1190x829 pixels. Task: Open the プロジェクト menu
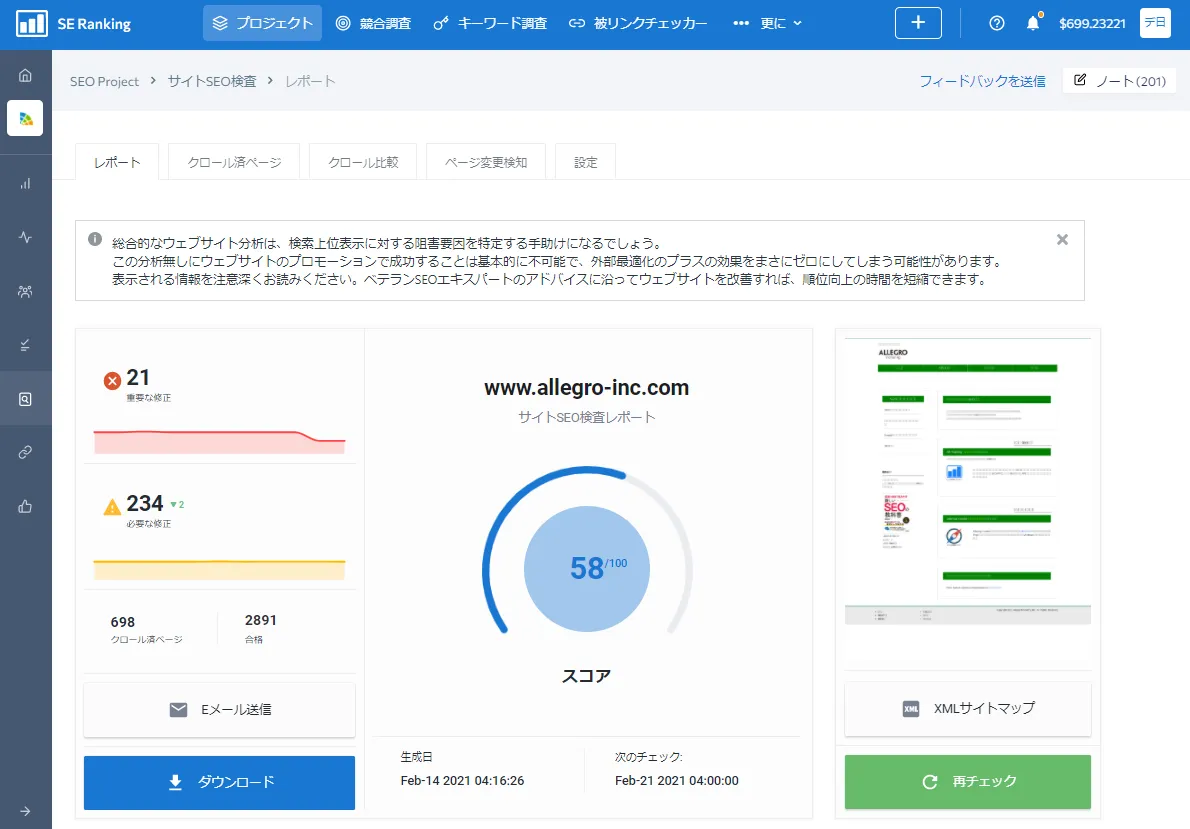263,23
